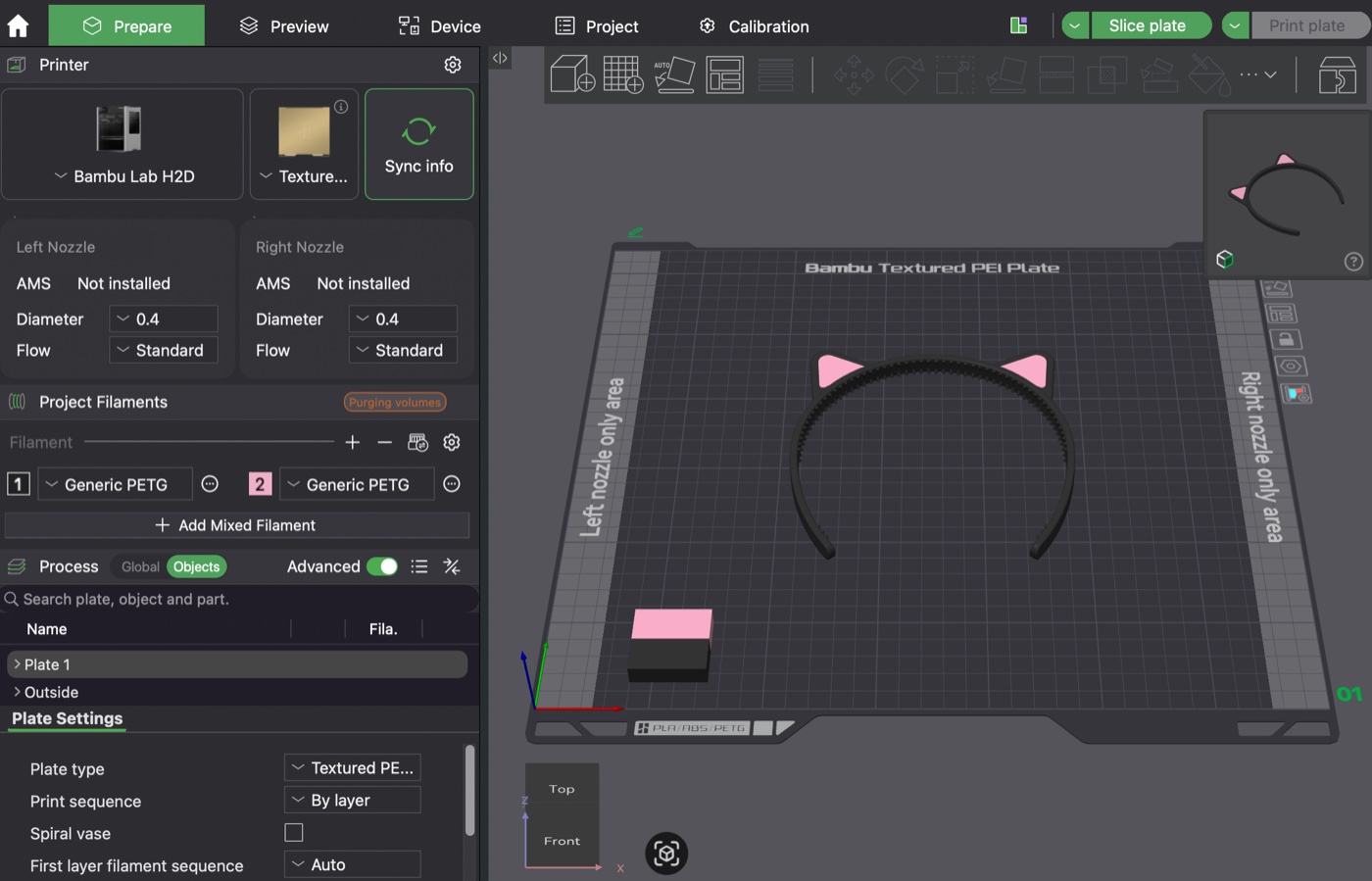
Task: Collapse the sidebar with arrow icon
Action: pyautogui.click(x=500, y=58)
